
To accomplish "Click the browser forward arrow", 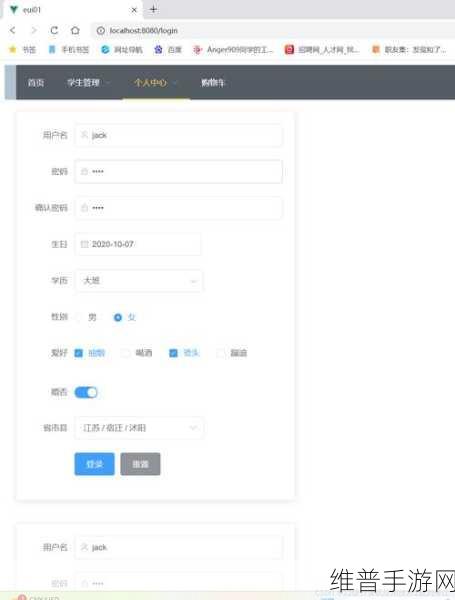I will tap(34, 30).
